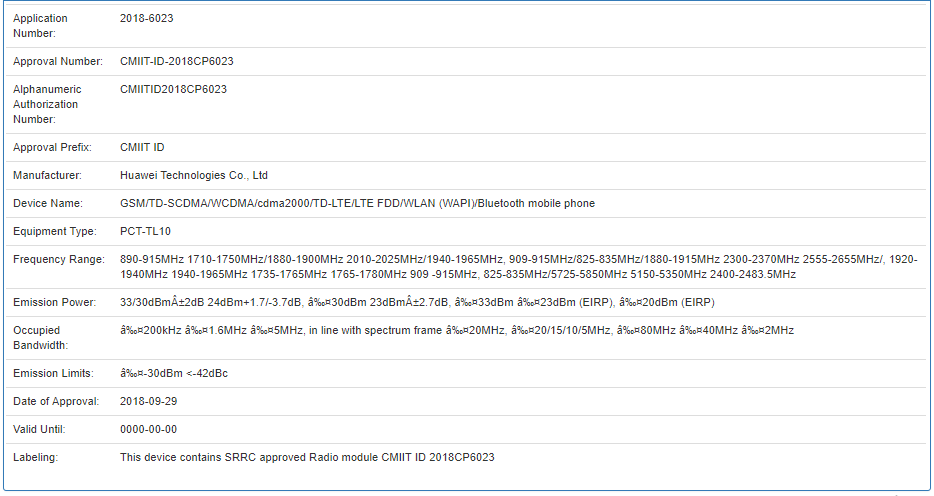Select approval number CMIIT-ID-2018CP6023

click(177, 61)
